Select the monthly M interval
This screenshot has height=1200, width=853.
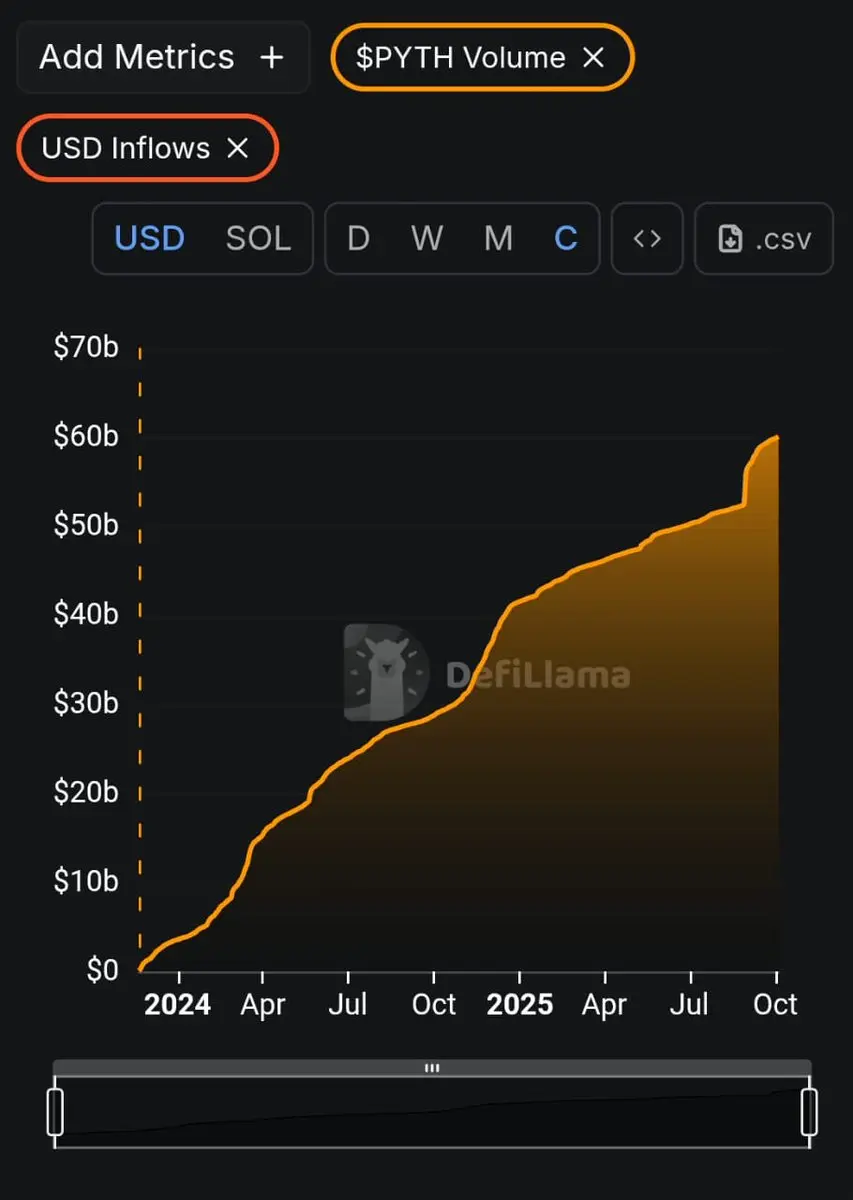point(498,239)
